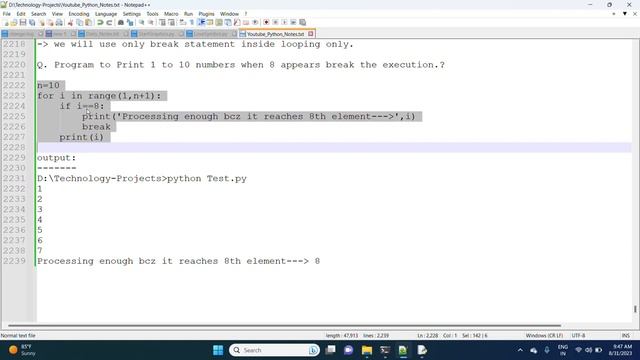The image size is (640, 360).
Task: Open the View menu
Action: click(x=57, y=14)
